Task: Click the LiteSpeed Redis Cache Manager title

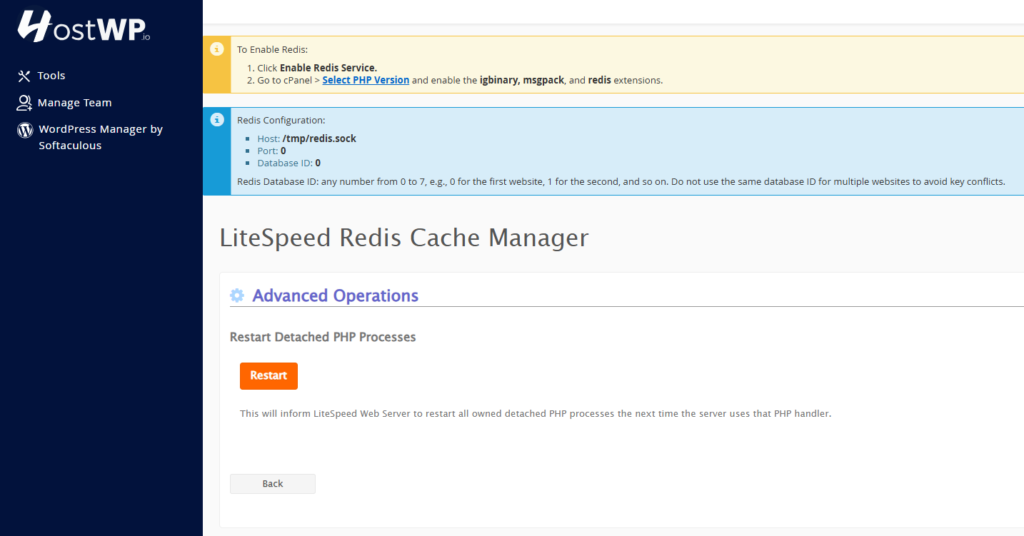Action: click(x=404, y=238)
